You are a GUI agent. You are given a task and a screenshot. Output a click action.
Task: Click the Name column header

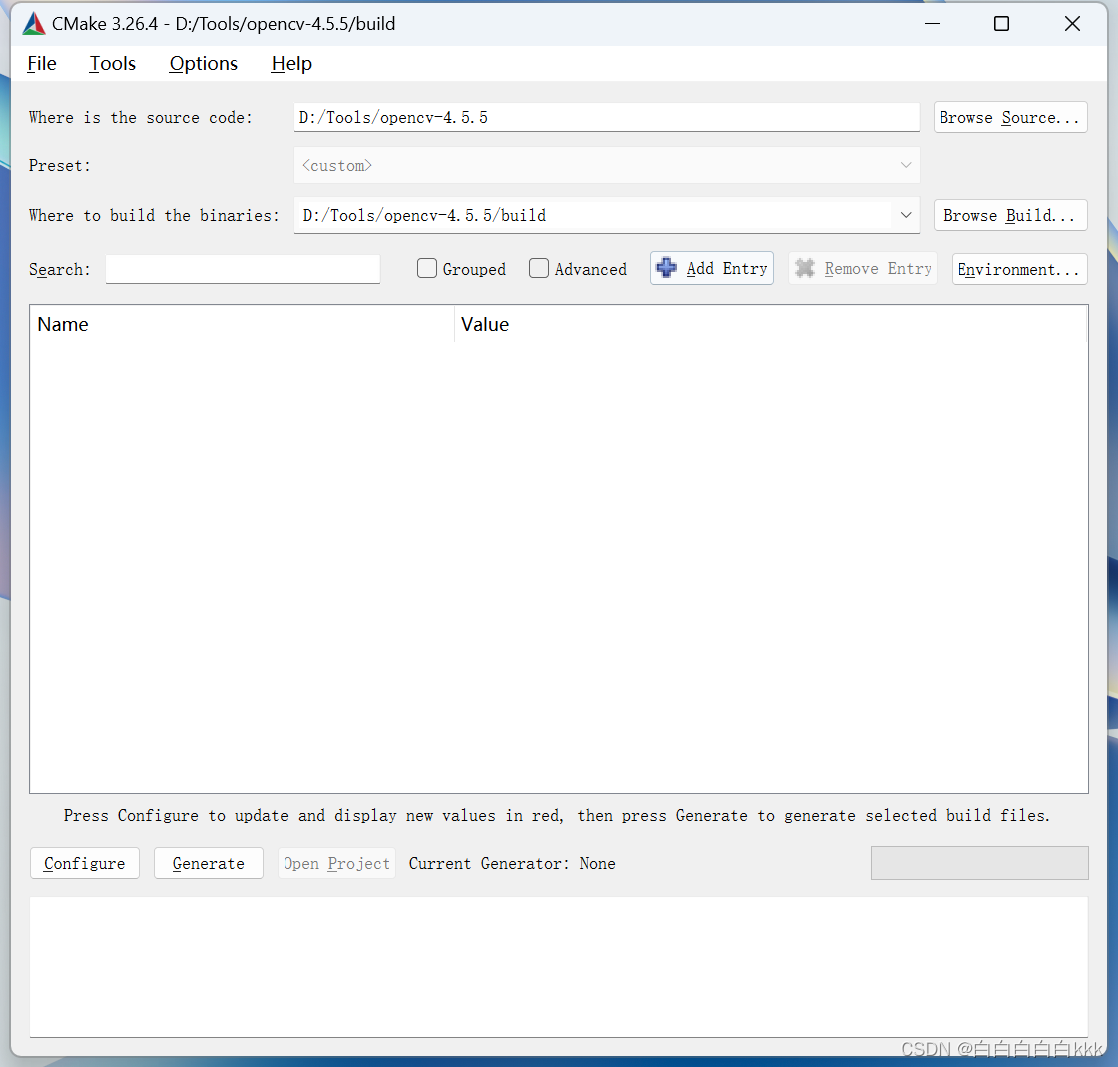point(242,325)
